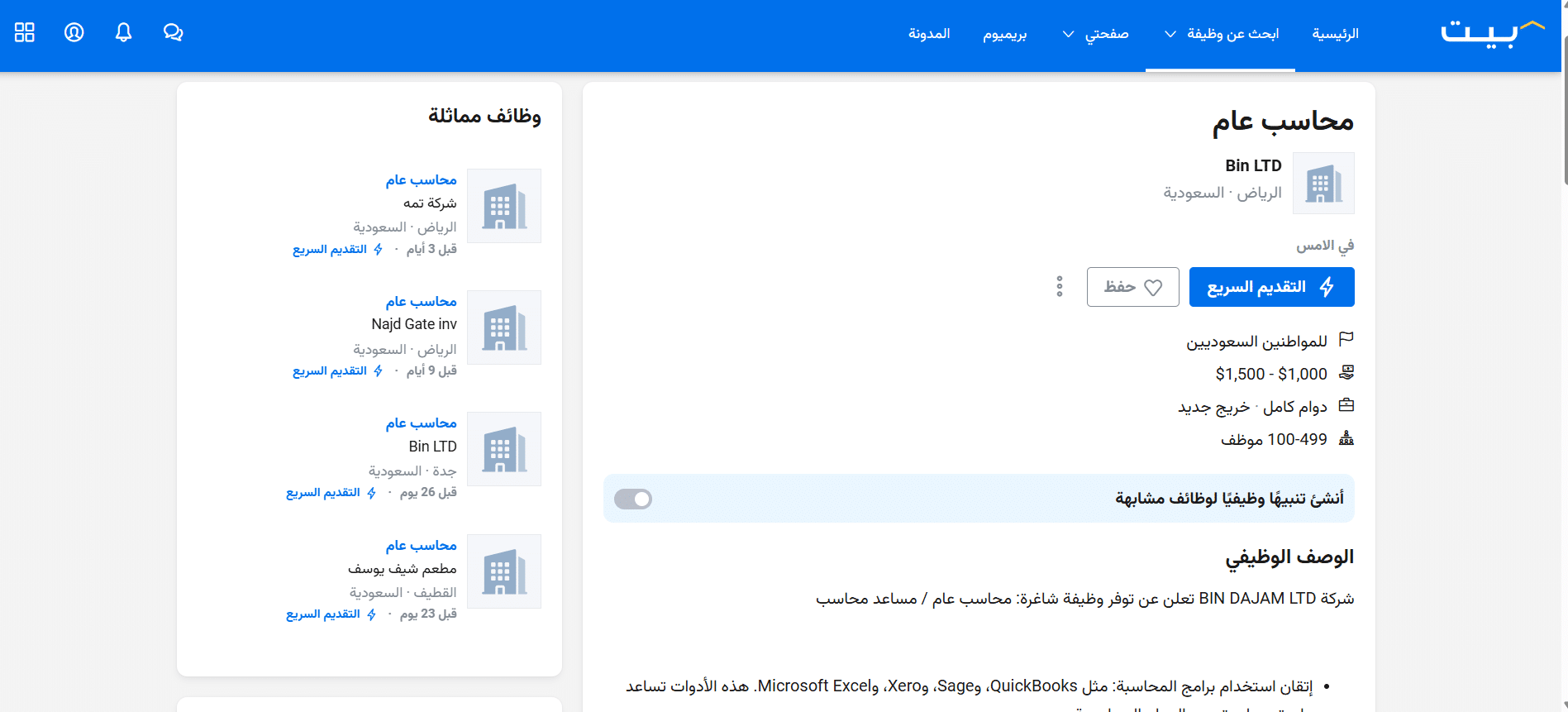Screen dimensions: 1568x712
Task: Open the محاسب عام job in جدة
Action: pos(421,423)
